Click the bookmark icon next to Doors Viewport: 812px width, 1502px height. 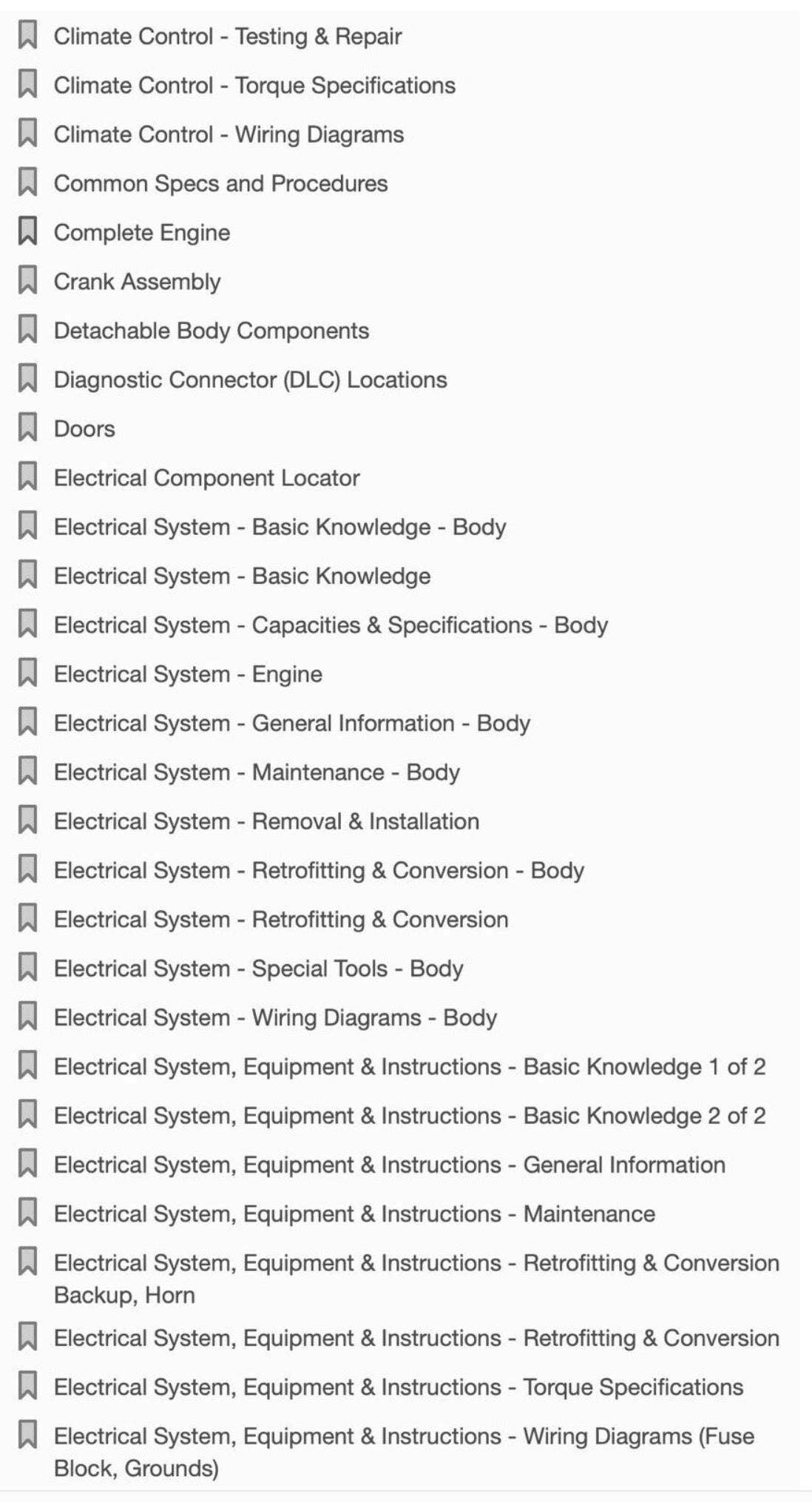[27, 428]
